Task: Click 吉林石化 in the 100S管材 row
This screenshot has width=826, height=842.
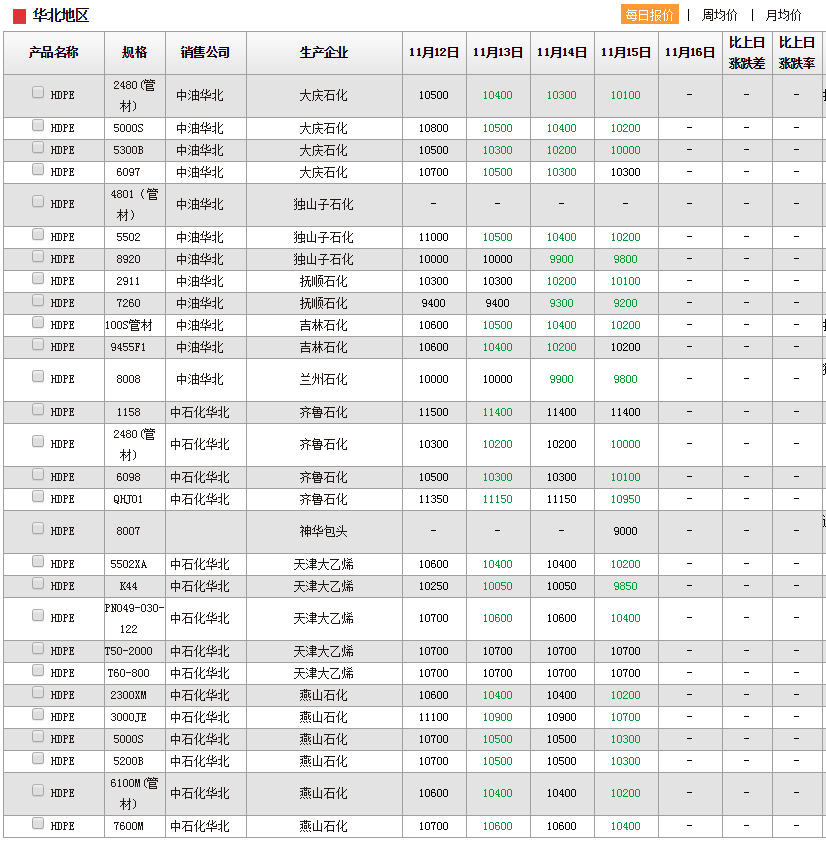Action: [x=324, y=325]
